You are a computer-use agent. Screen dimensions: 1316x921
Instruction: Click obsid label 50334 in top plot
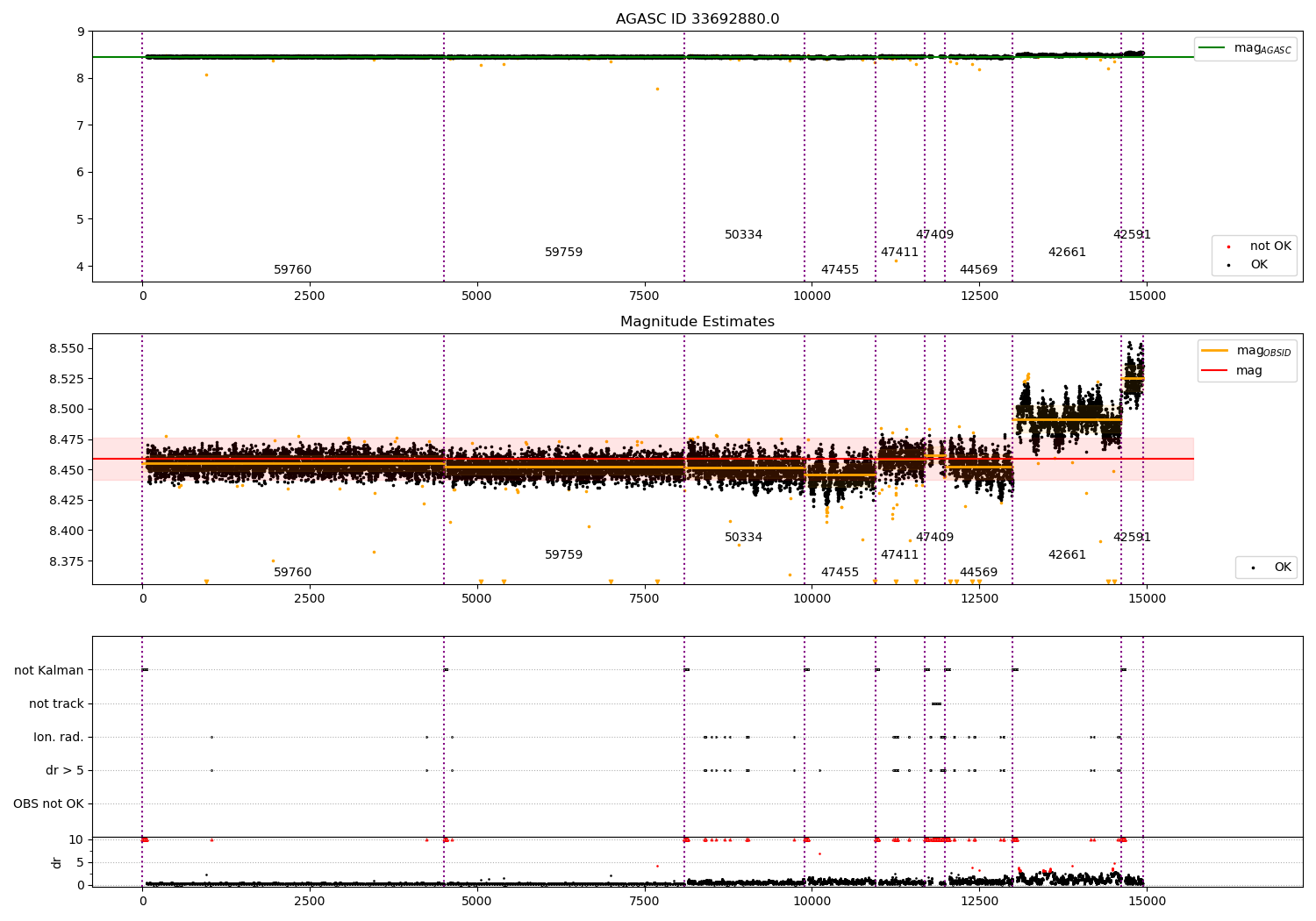pos(743,235)
